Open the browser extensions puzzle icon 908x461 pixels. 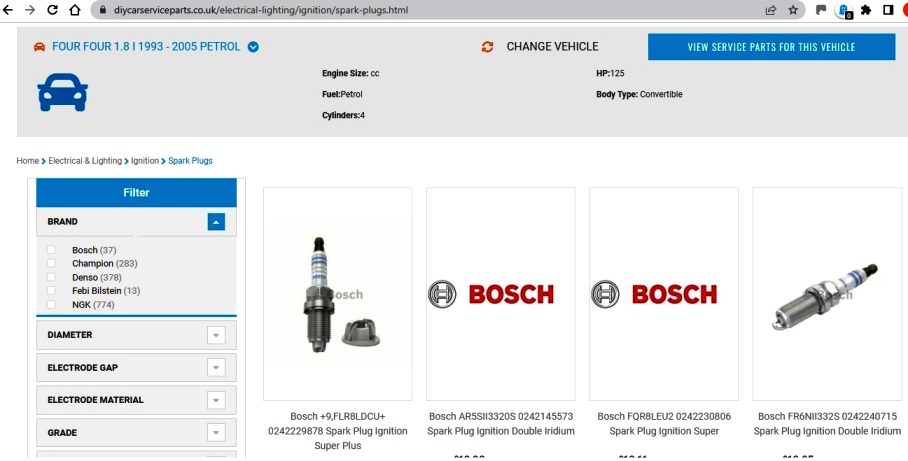point(866,10)
